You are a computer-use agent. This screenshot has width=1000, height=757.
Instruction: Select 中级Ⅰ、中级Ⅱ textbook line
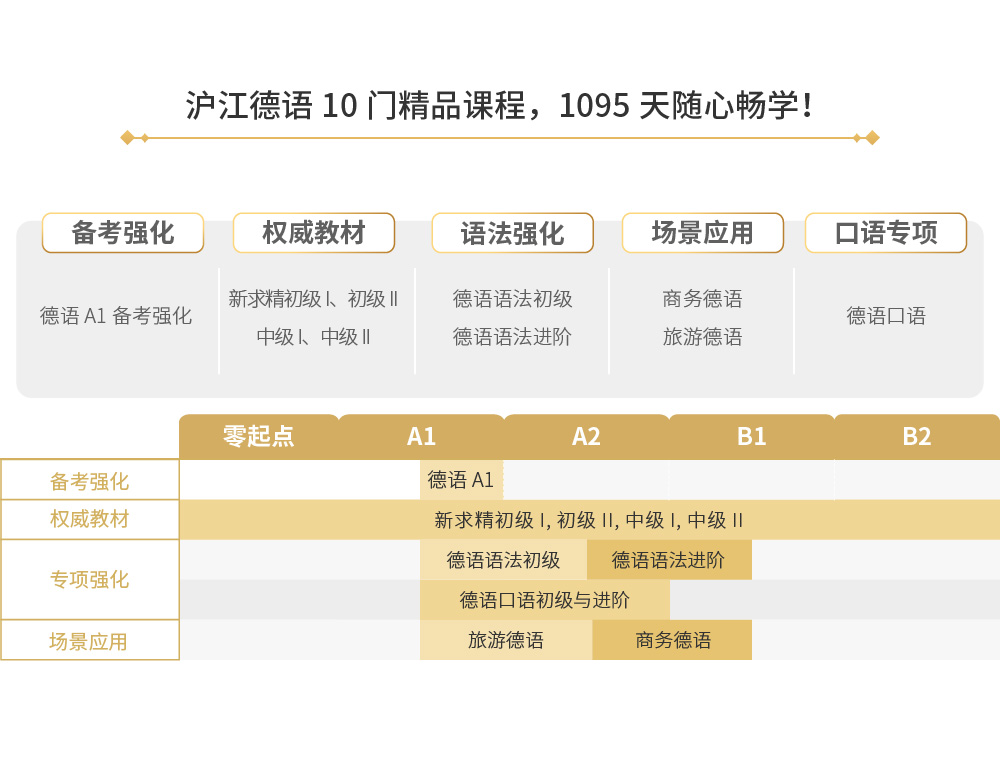click(x=313, y=337)
